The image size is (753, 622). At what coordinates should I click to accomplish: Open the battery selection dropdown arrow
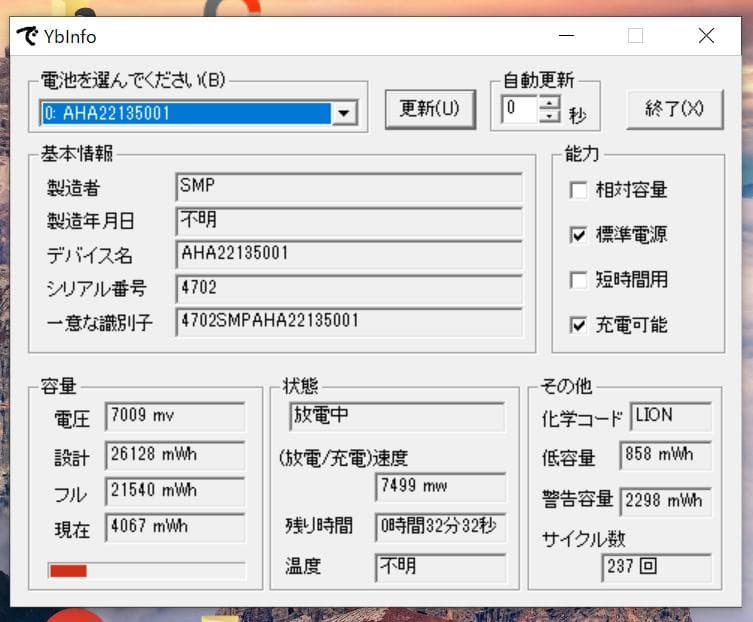coord(344,113)
